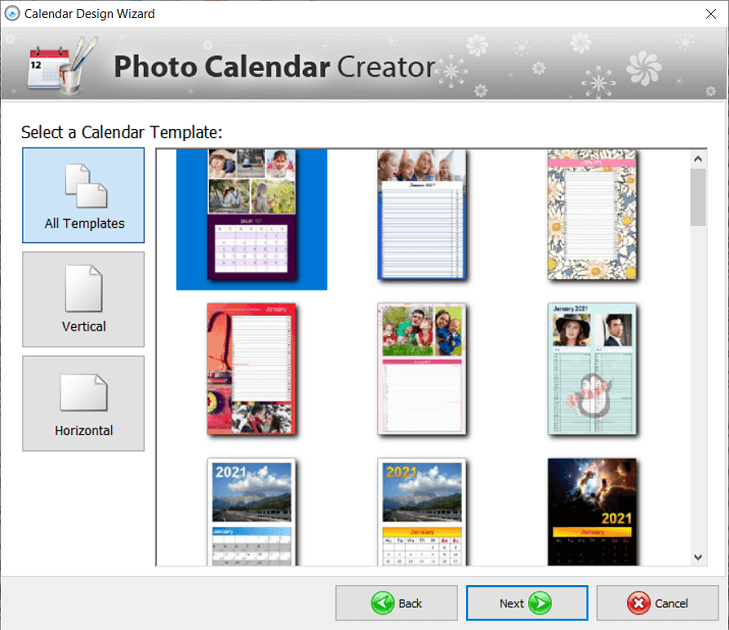Close the Calendar Design Wizard window
This screenshot has height=630, width=729.
click(x=710, y=14)
